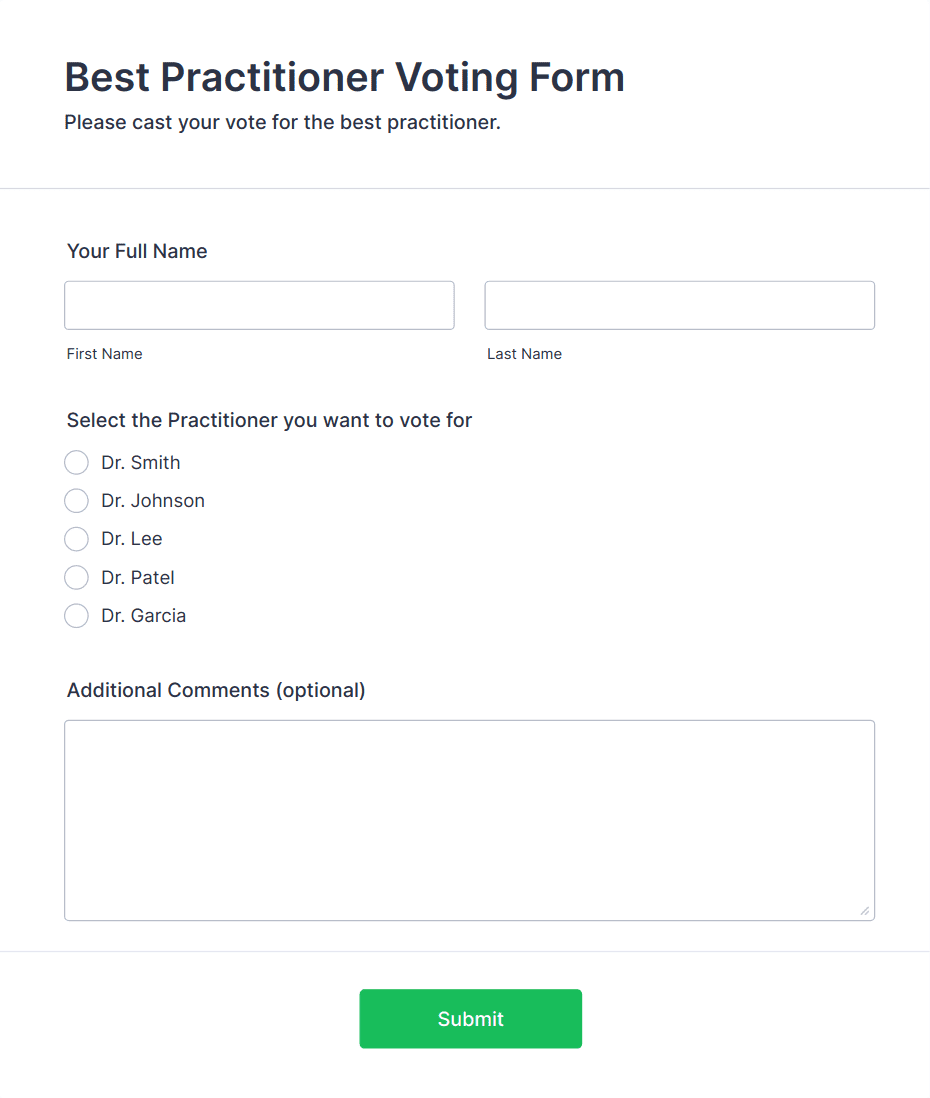Select the Dr. Smith radio button

[x=76, y=462]
